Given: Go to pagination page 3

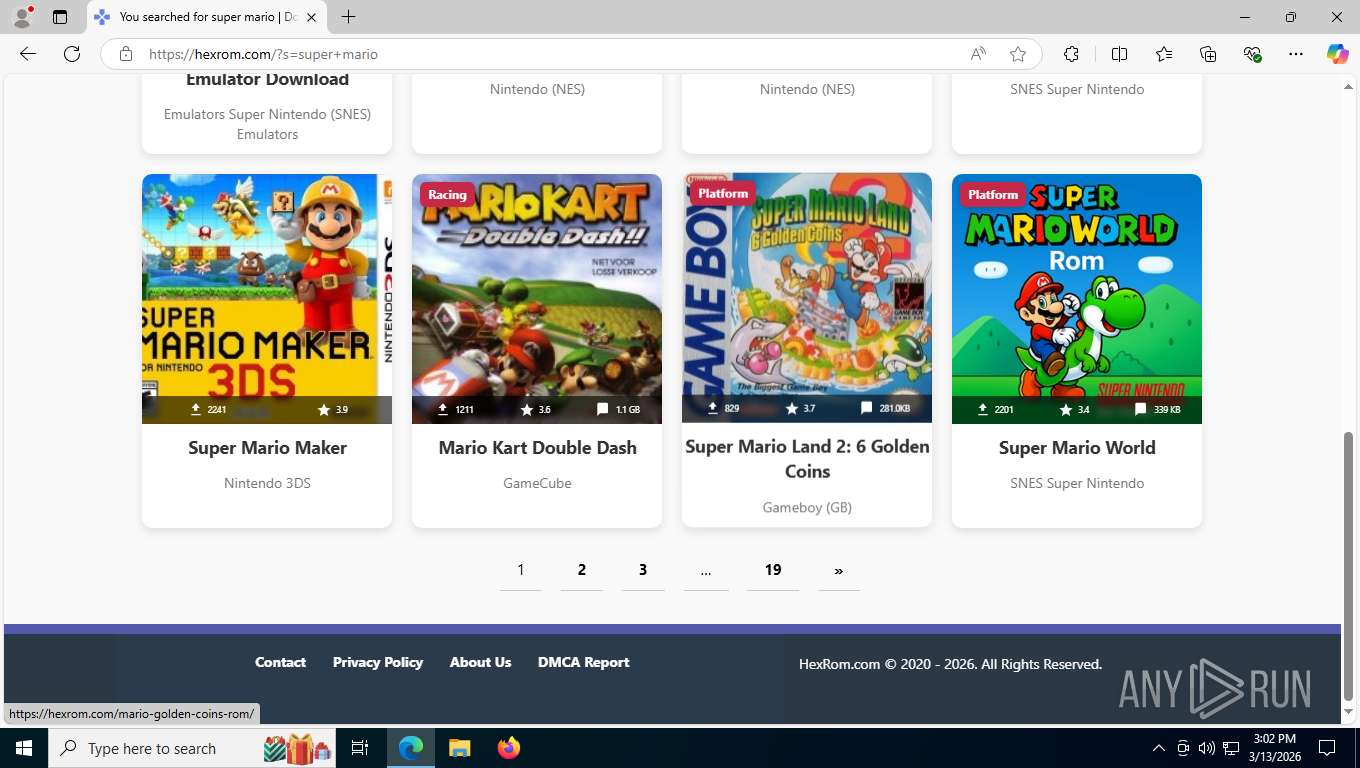Looking at the screenshot, I should pyautogui.click(x=643, y=570).
